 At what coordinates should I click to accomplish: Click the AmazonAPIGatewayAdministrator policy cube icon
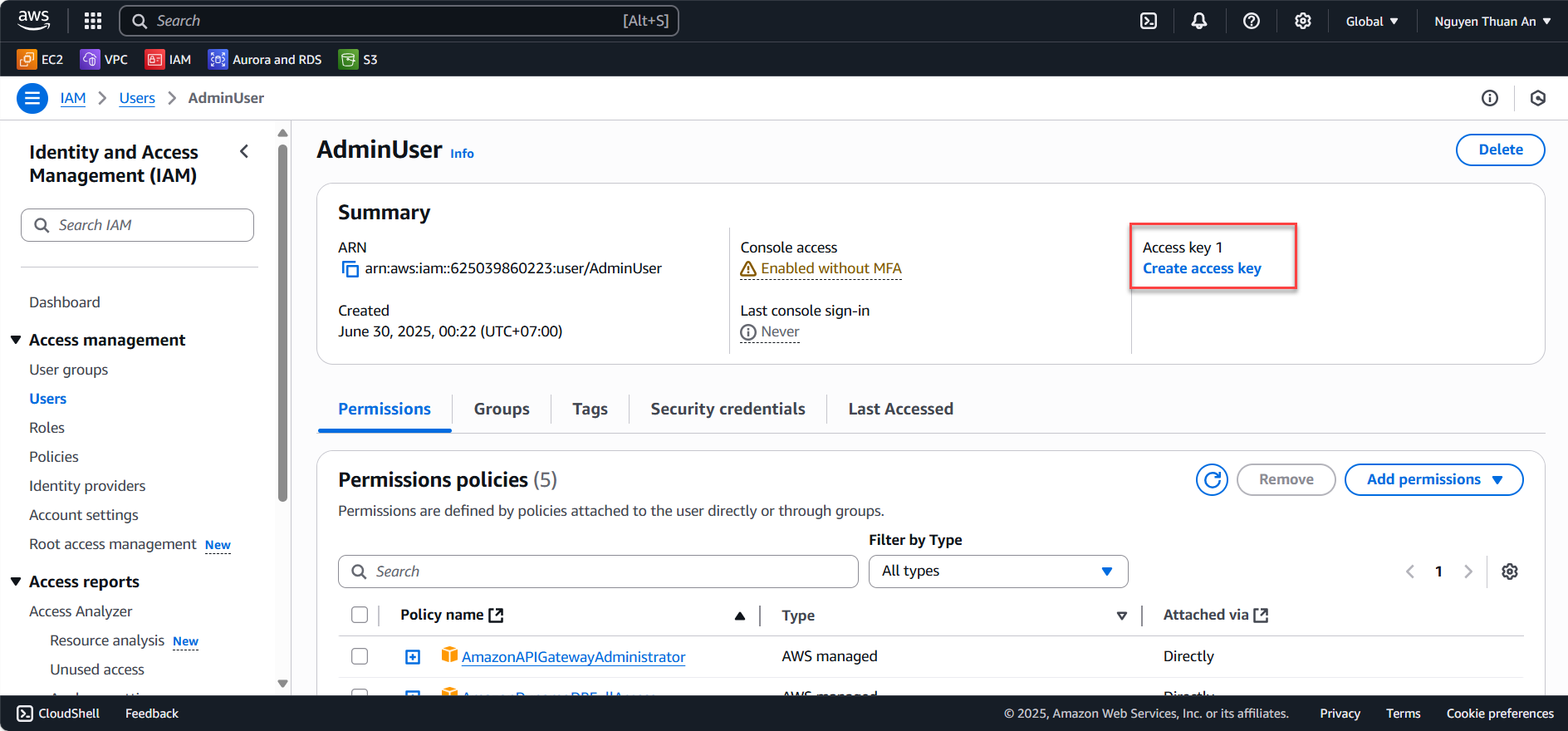449,655
